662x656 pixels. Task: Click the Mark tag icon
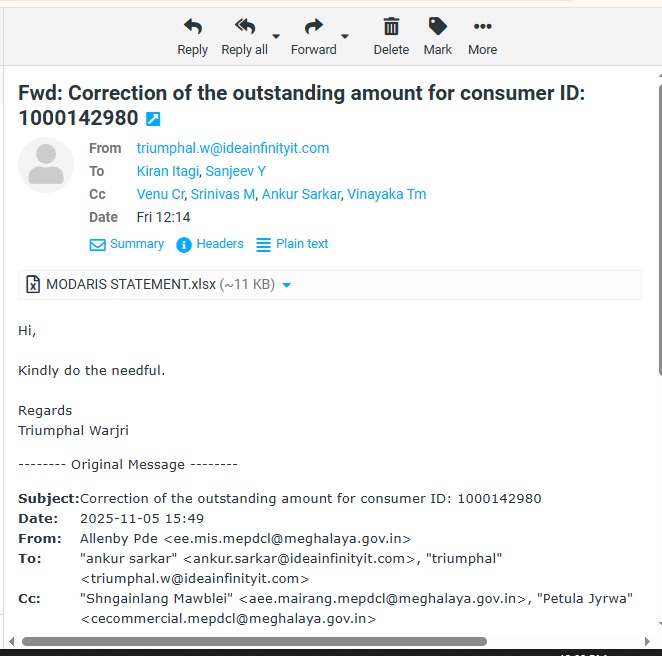tap(437, 27)
